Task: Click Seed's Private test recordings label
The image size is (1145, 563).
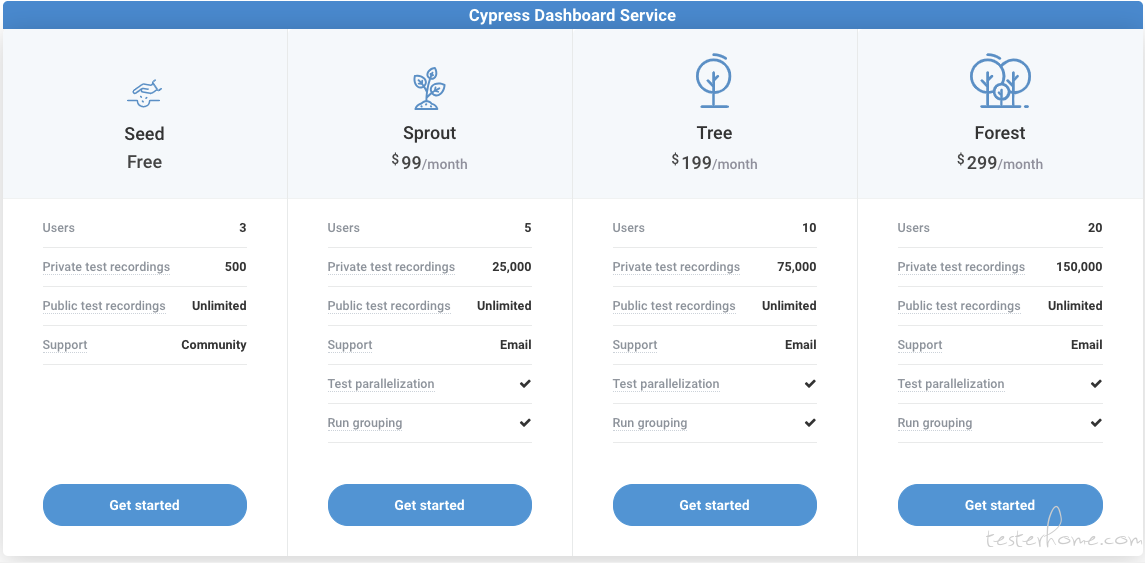Action: pyautogui.click(x=106, y=267)
